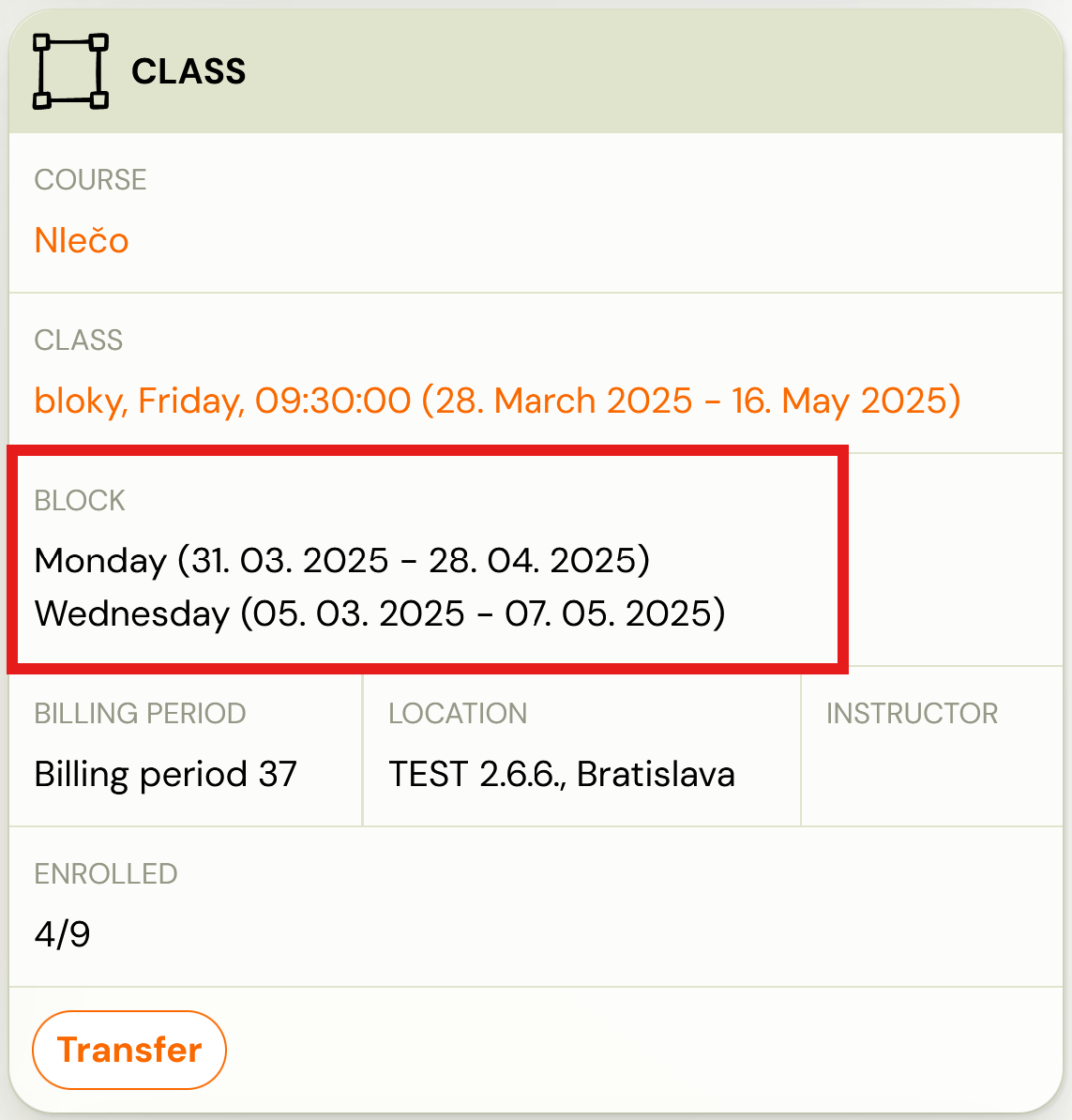Click the CLASS card header bar
The image size is (1072, 1120).
(x=535, y=70)
